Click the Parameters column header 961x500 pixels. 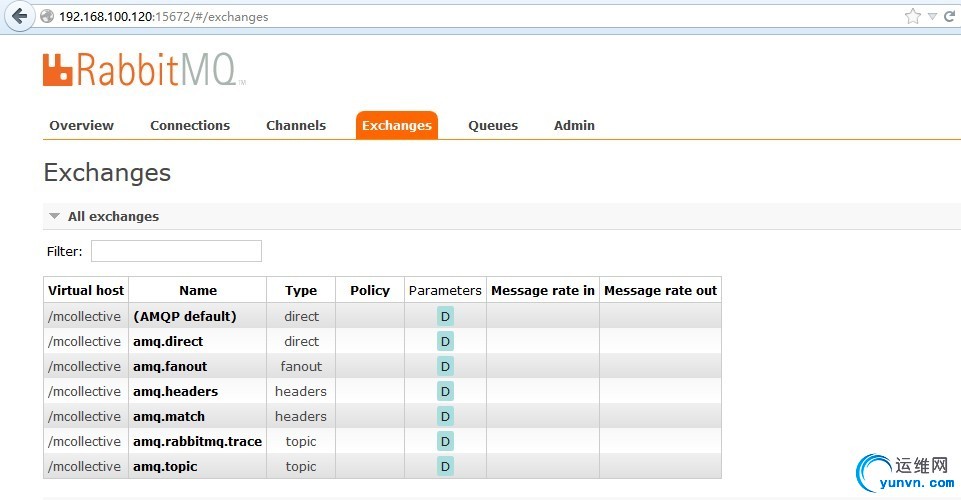click(445, 290)
